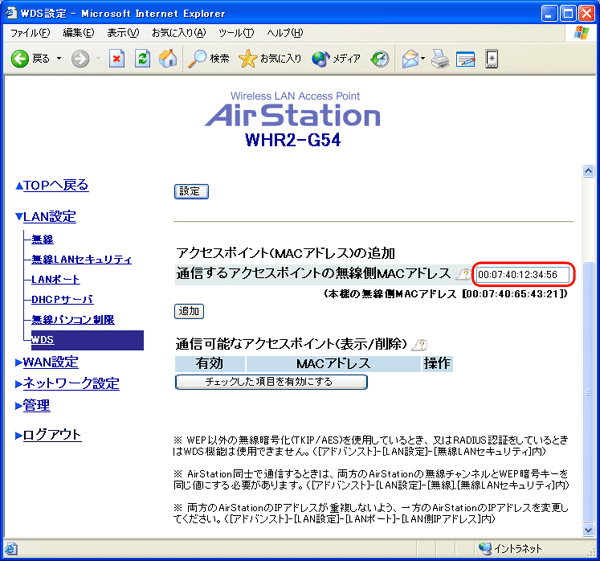
Task: Click the 設定 button
Action: (x=191, y=191)
